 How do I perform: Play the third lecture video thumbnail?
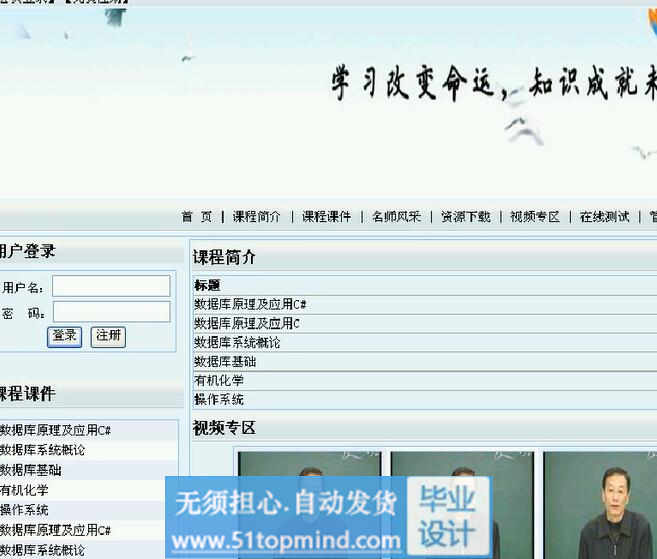[x=600, y=505]
